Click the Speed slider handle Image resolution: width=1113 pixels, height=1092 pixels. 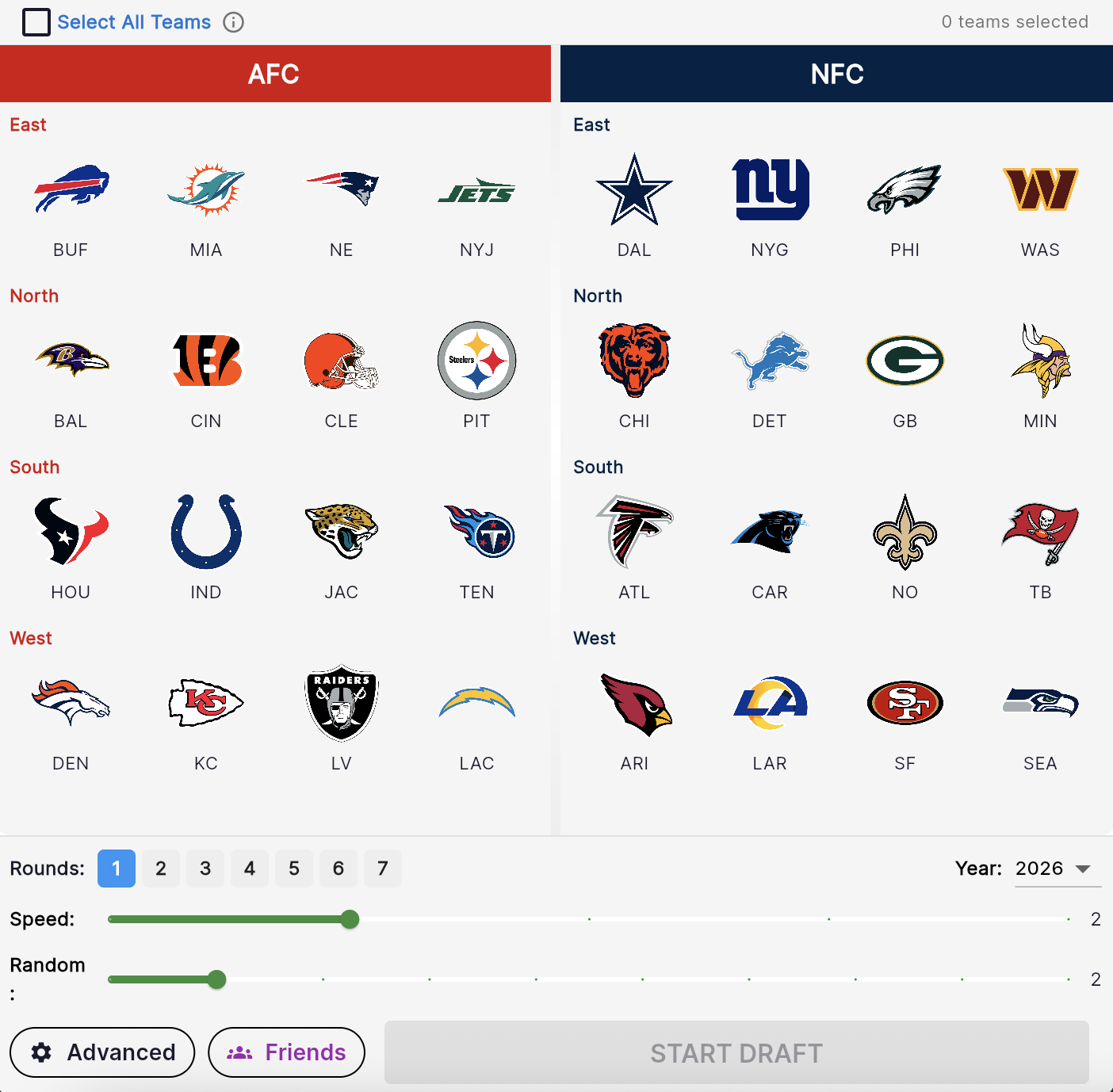coord(350,919)
